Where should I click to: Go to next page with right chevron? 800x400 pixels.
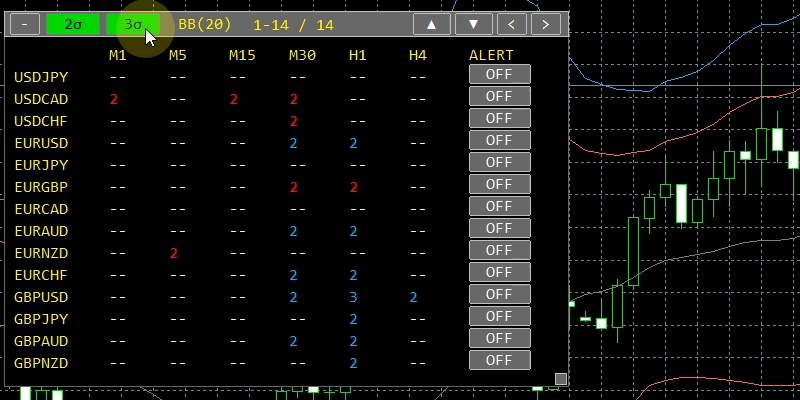(545, 24)
